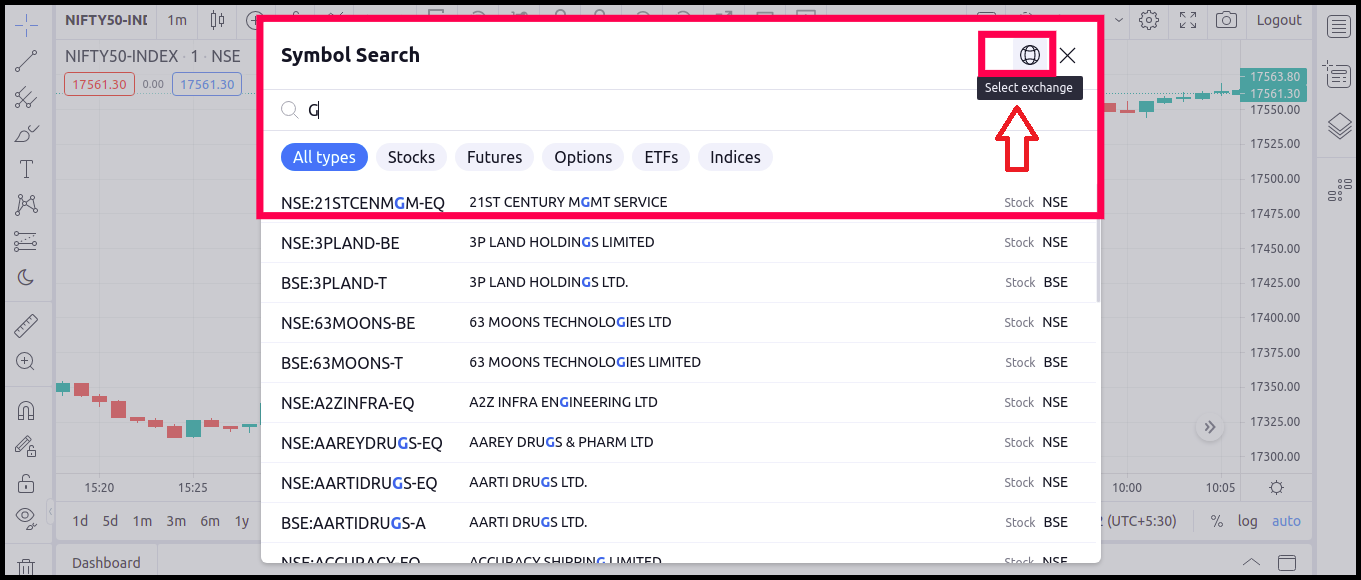Select the brush drawing tool
The height and width of the screenshot is (580, 1361).
(26, 133)
